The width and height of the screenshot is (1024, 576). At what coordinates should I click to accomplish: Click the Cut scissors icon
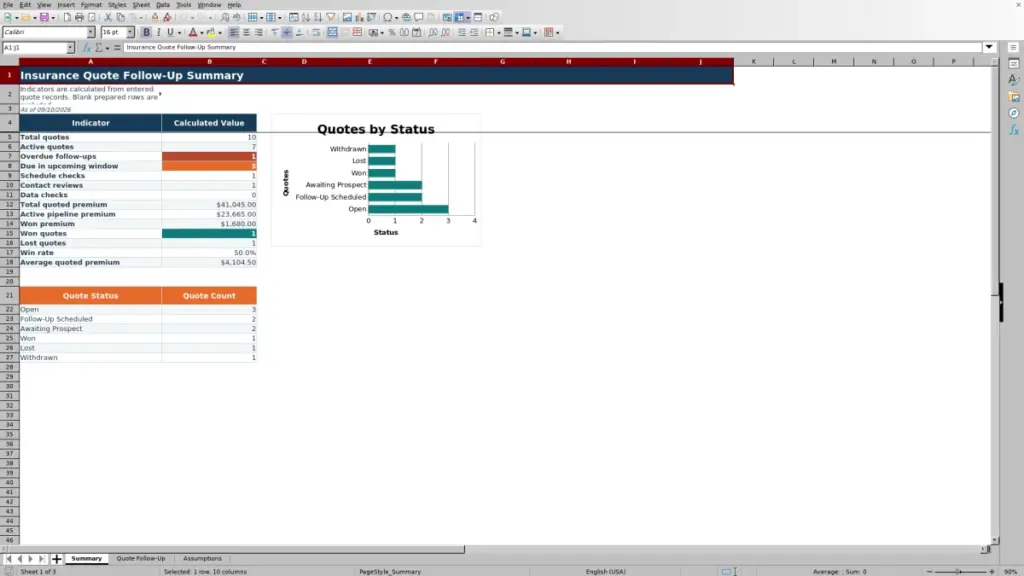point(108,18)
